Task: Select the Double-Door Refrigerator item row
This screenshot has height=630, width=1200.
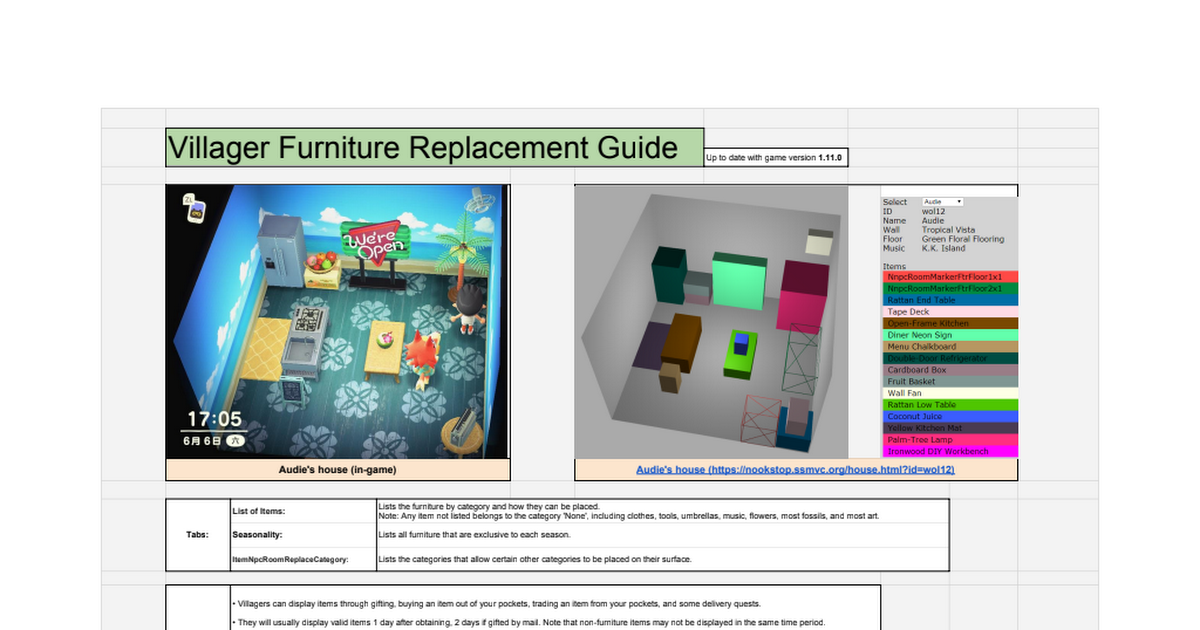Action: coord(950,358)
